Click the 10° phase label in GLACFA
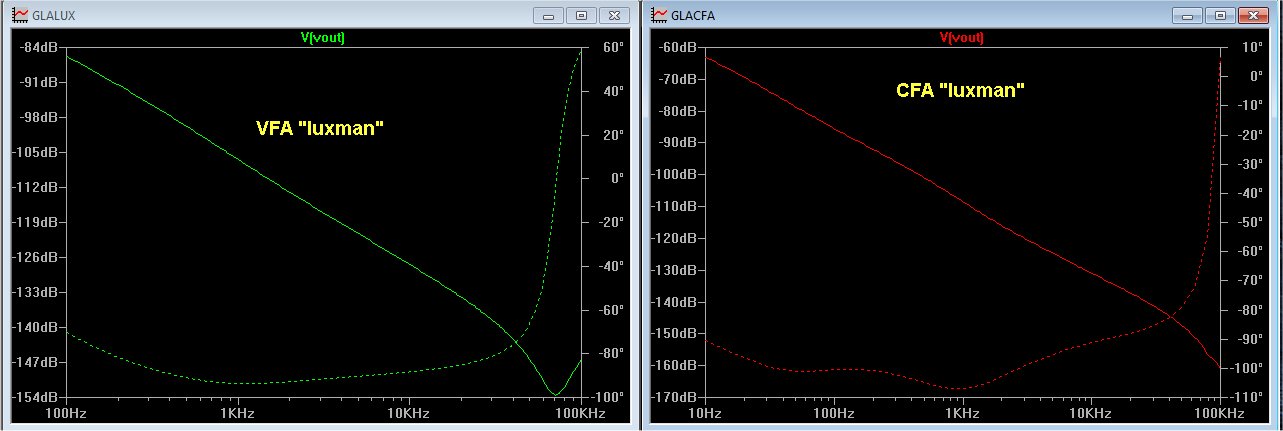Image resolution: width=1283 pixels, height=431 pixels. click(x=1251, y=47)
